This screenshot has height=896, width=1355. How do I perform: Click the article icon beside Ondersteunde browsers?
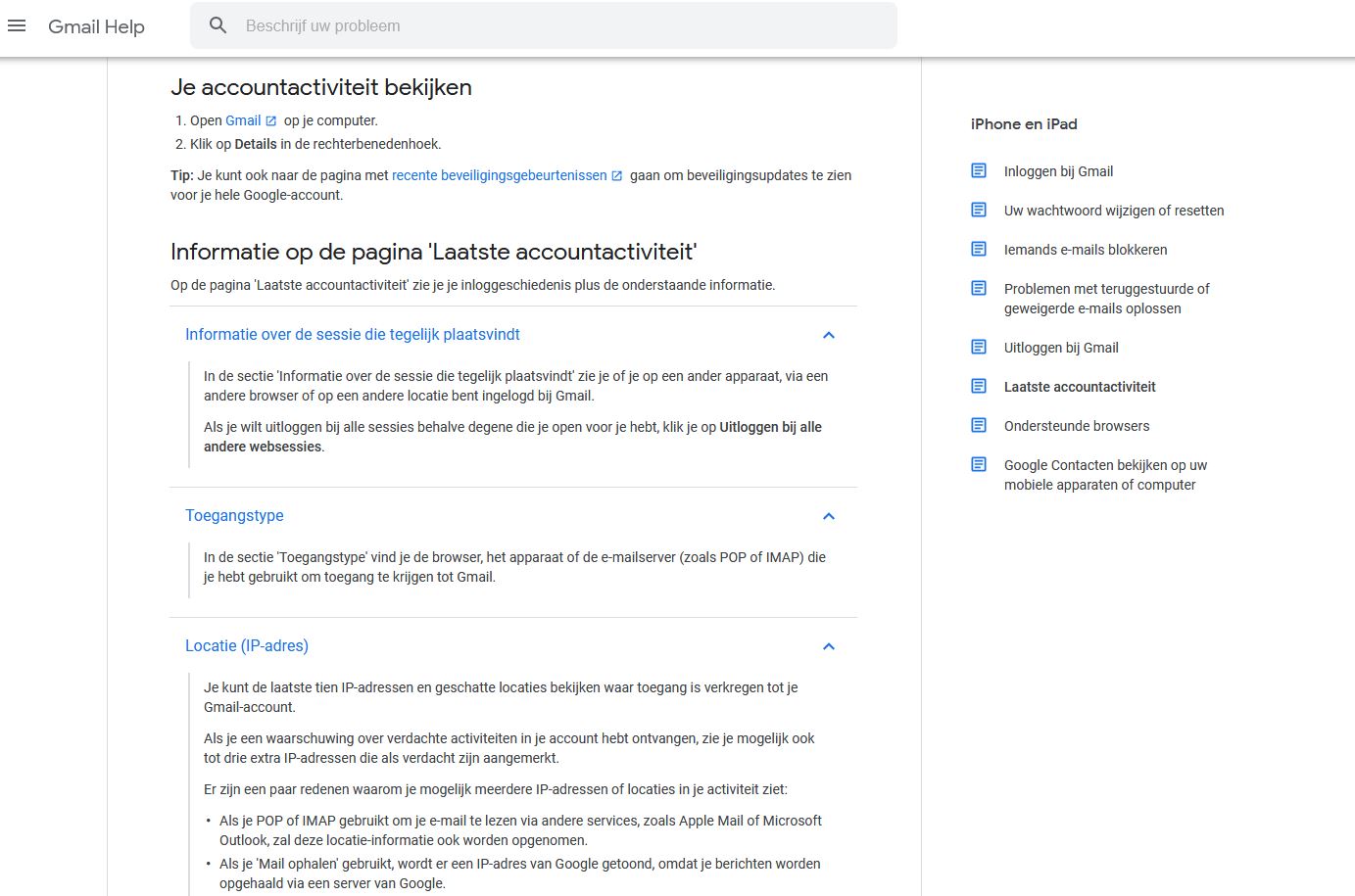(x=979, y=425)
